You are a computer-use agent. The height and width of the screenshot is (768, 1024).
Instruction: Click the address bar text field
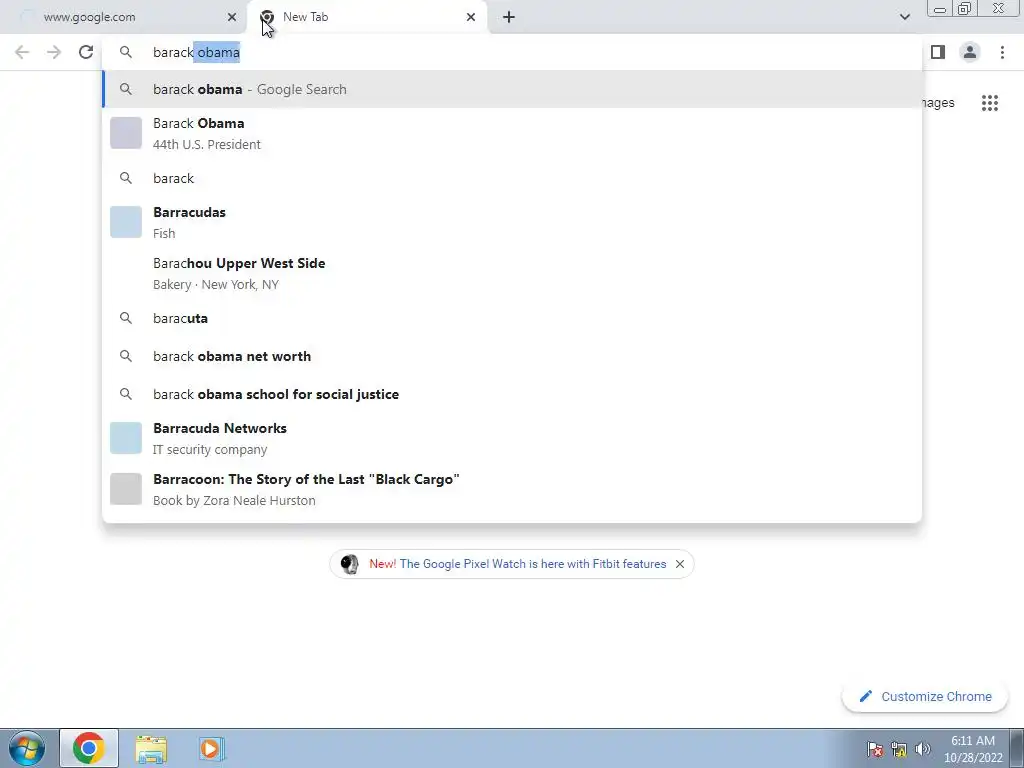tap(512, 52)
